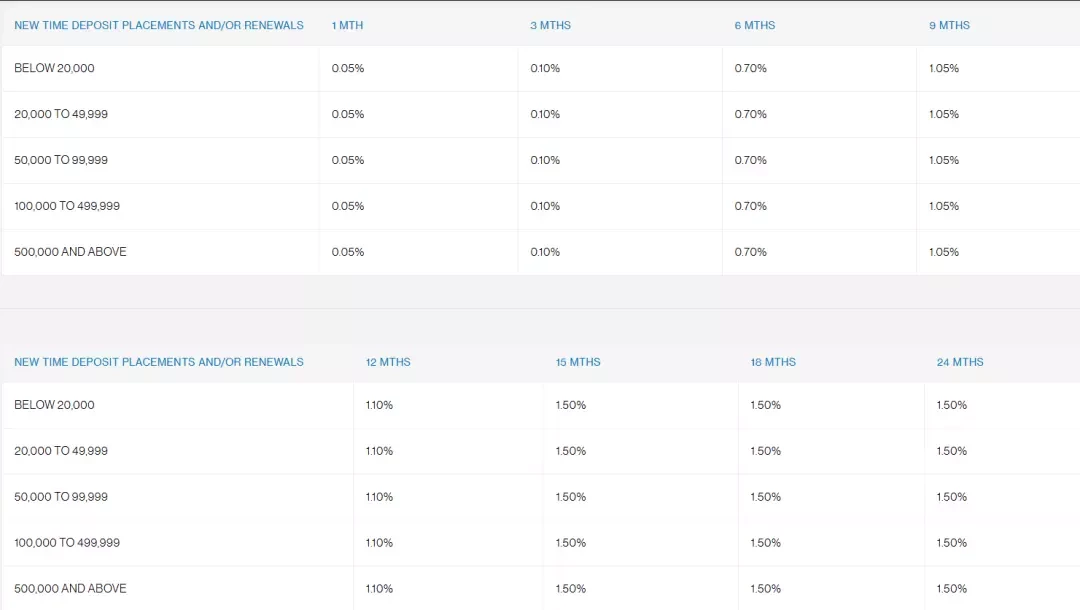This screenshot has height=610, width=1080.
Task: Select the 15 MTHS column header
Action: 578,362
